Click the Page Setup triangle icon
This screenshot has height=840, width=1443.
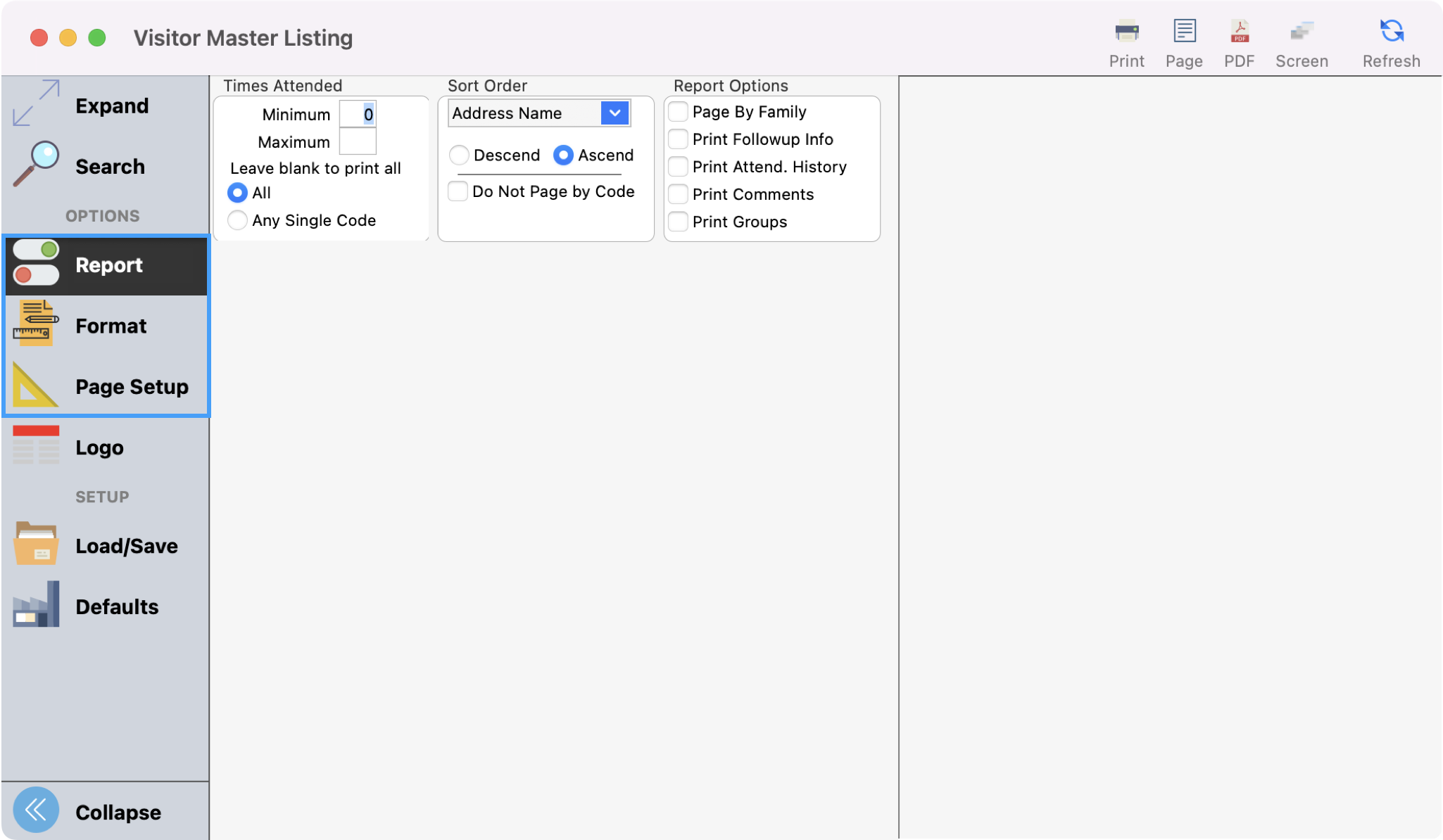33,386
